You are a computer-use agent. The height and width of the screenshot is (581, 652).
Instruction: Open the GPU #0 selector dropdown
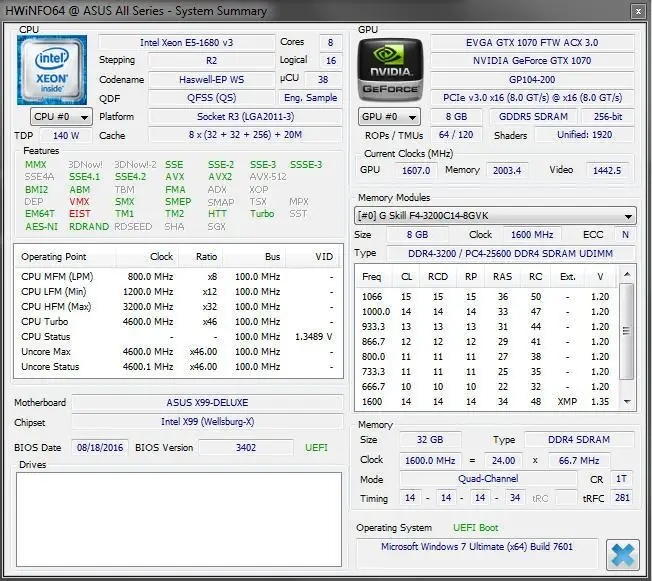coord(389,116)
